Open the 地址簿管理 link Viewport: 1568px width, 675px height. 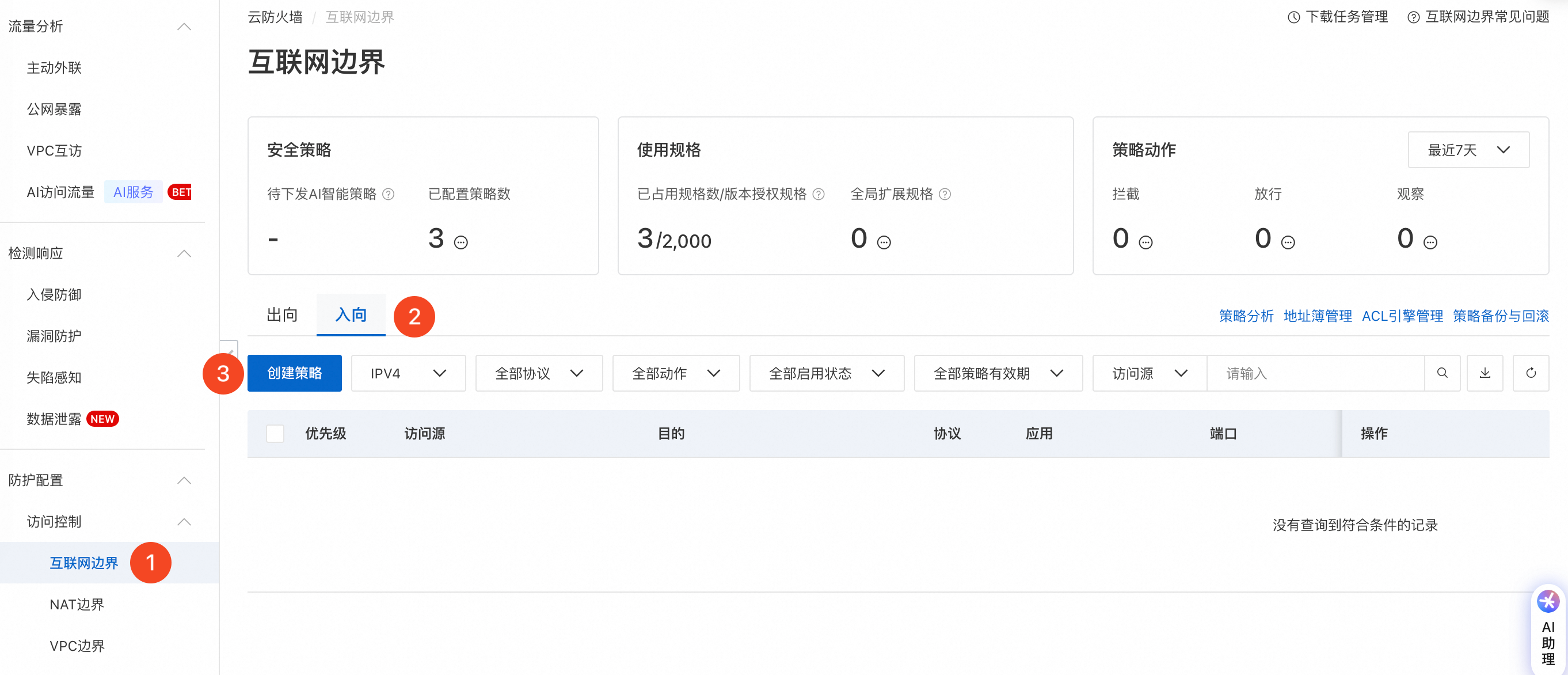1317,316
